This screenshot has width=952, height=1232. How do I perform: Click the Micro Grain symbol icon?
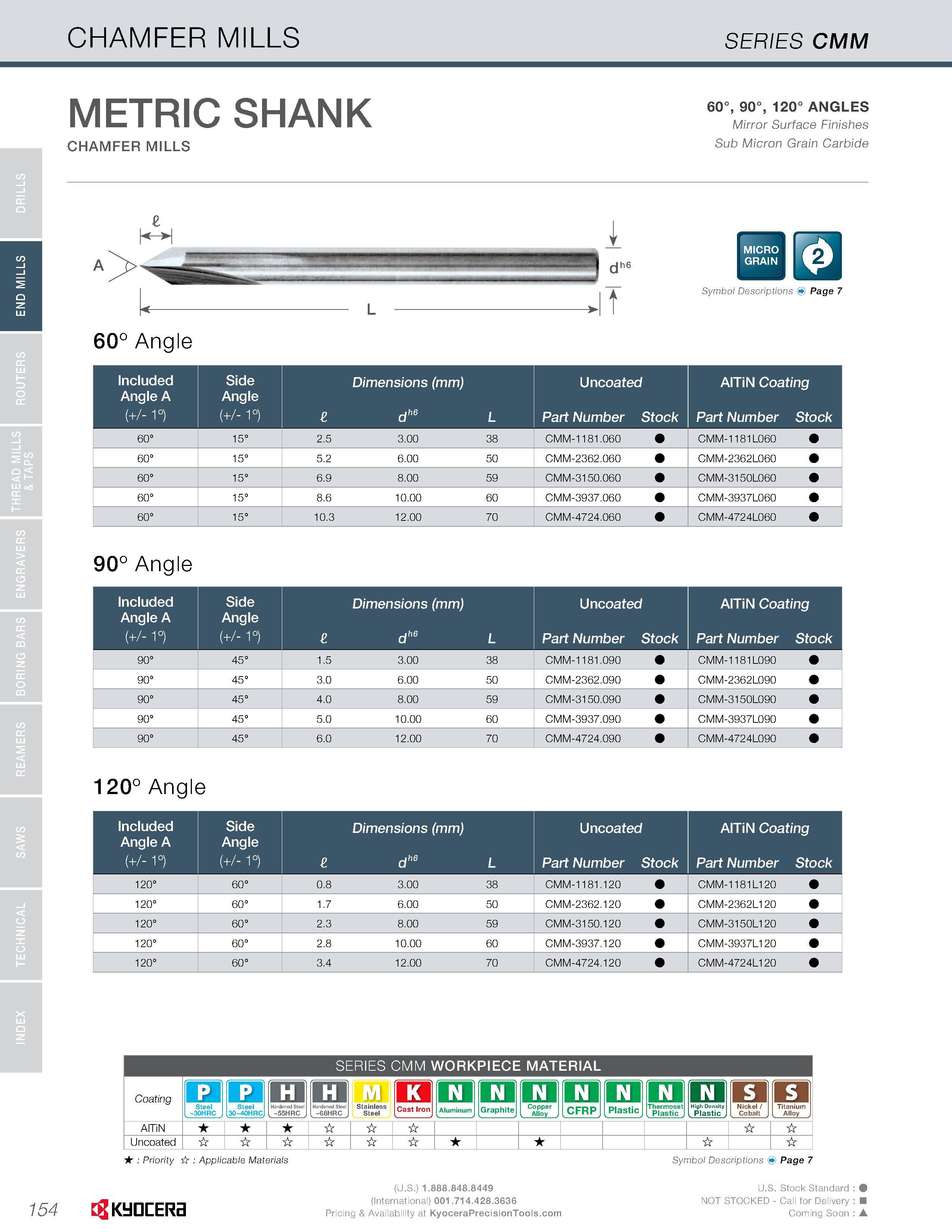tap(761, 255)
